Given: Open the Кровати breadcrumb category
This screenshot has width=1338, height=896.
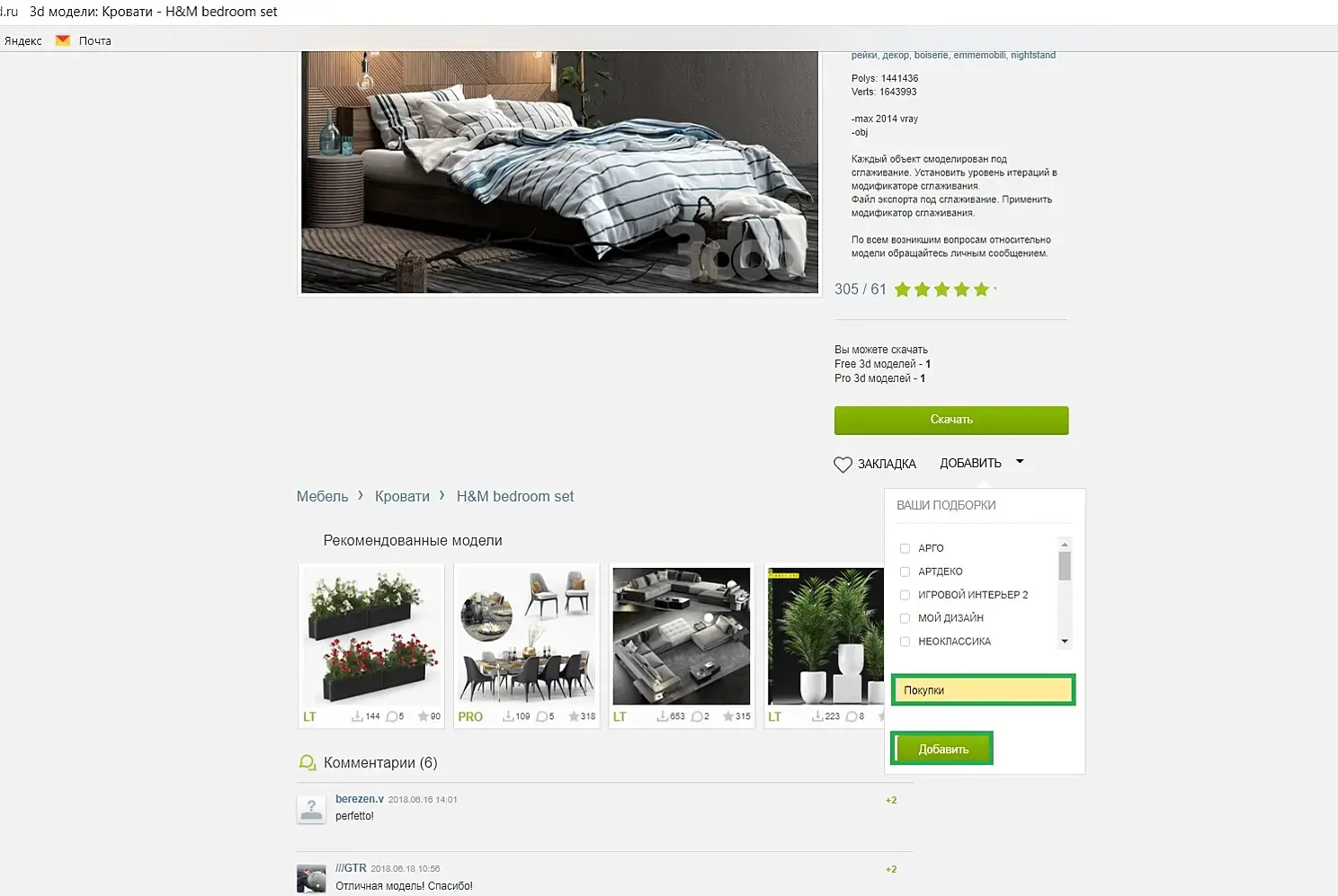Looking at the screenshot, I should coord(402,496).
